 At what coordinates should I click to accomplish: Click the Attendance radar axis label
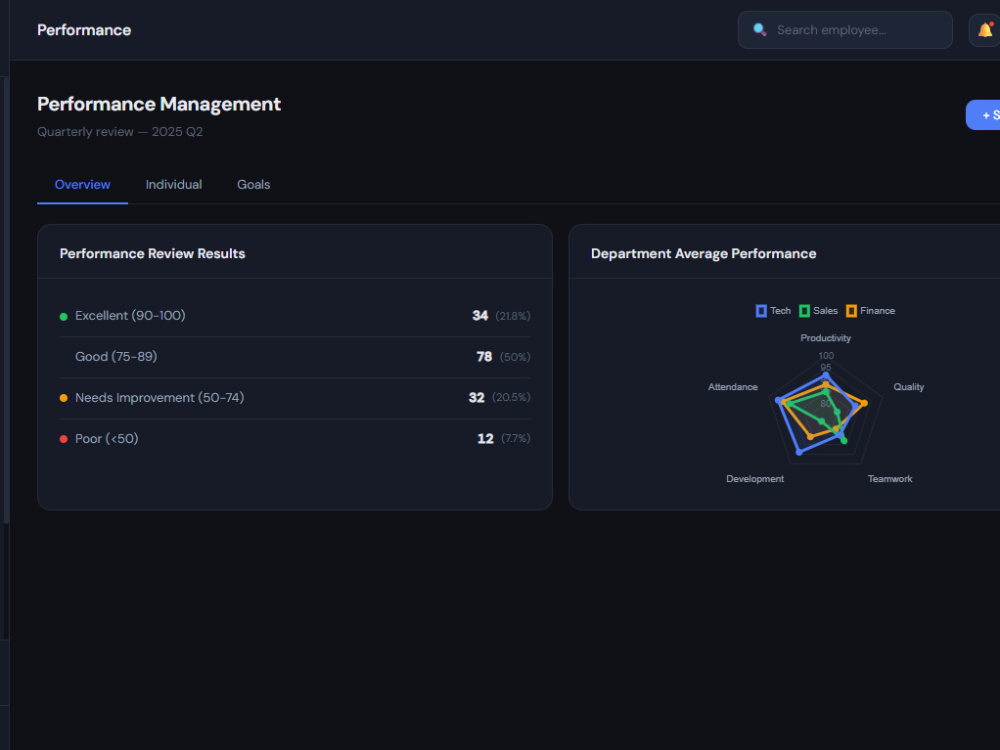(x=733, y=386)
